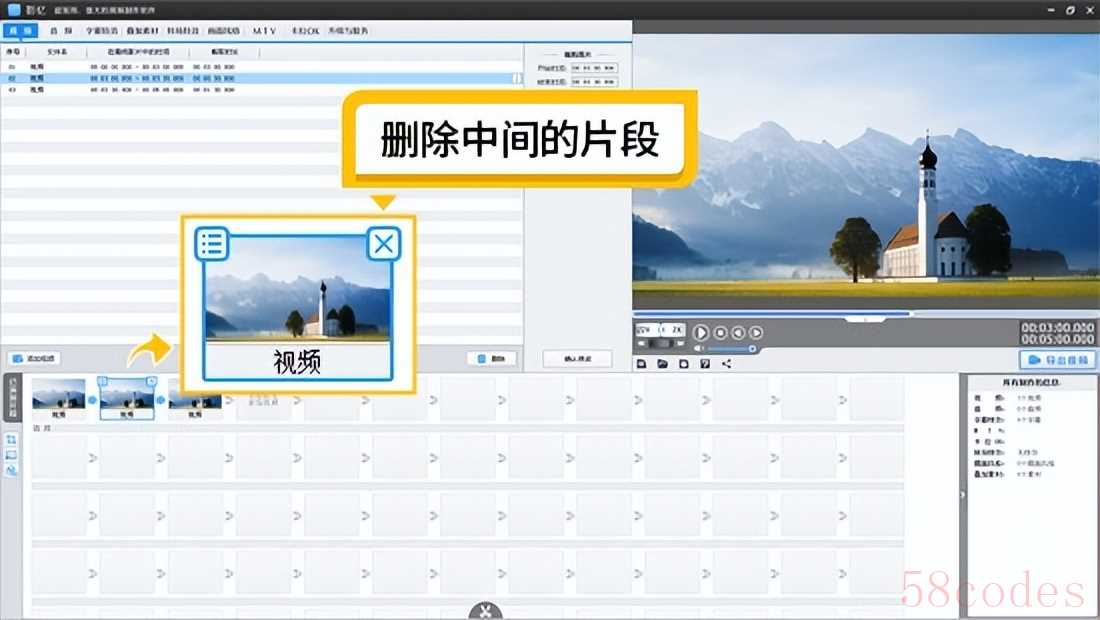Click the save disk icon below the player
Screen dimensions: 1100x620
[684, 364]
